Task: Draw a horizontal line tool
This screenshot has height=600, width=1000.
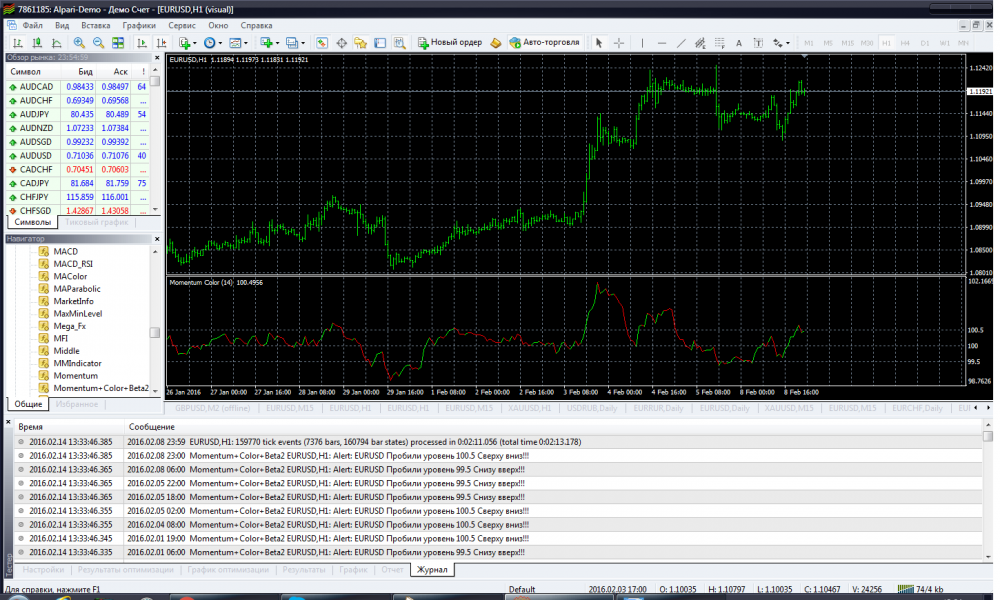Action: (x=661, y=43)
